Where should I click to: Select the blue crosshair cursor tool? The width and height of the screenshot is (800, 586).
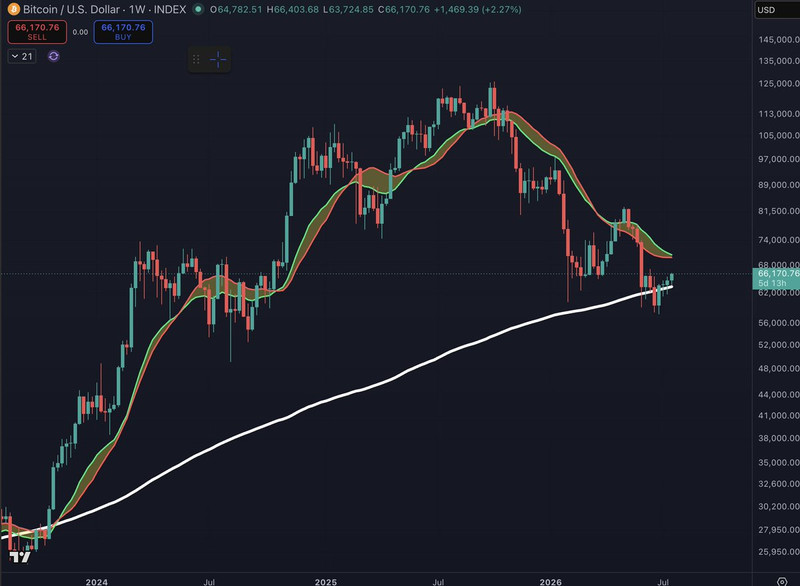pos(218,60)
